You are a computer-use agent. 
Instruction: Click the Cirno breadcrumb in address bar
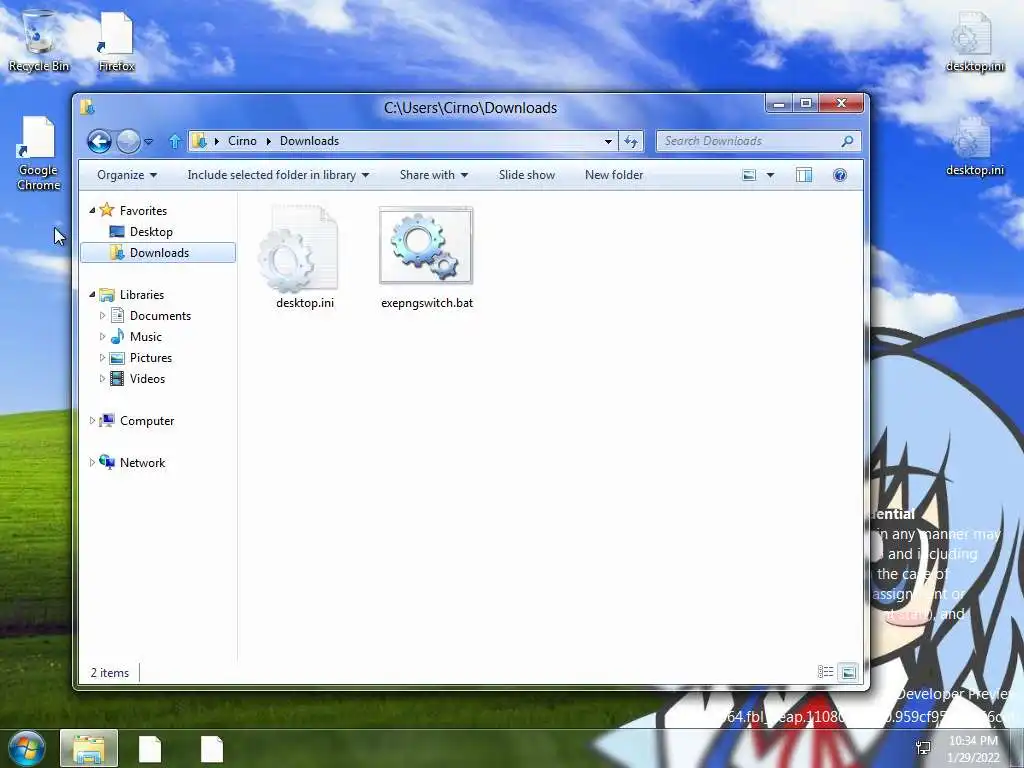pos(242,141)
